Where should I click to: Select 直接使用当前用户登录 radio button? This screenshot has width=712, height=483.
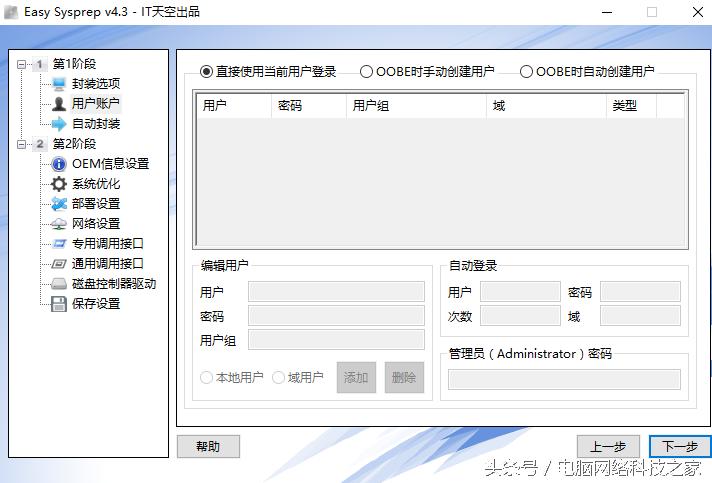tap(206, 72)
